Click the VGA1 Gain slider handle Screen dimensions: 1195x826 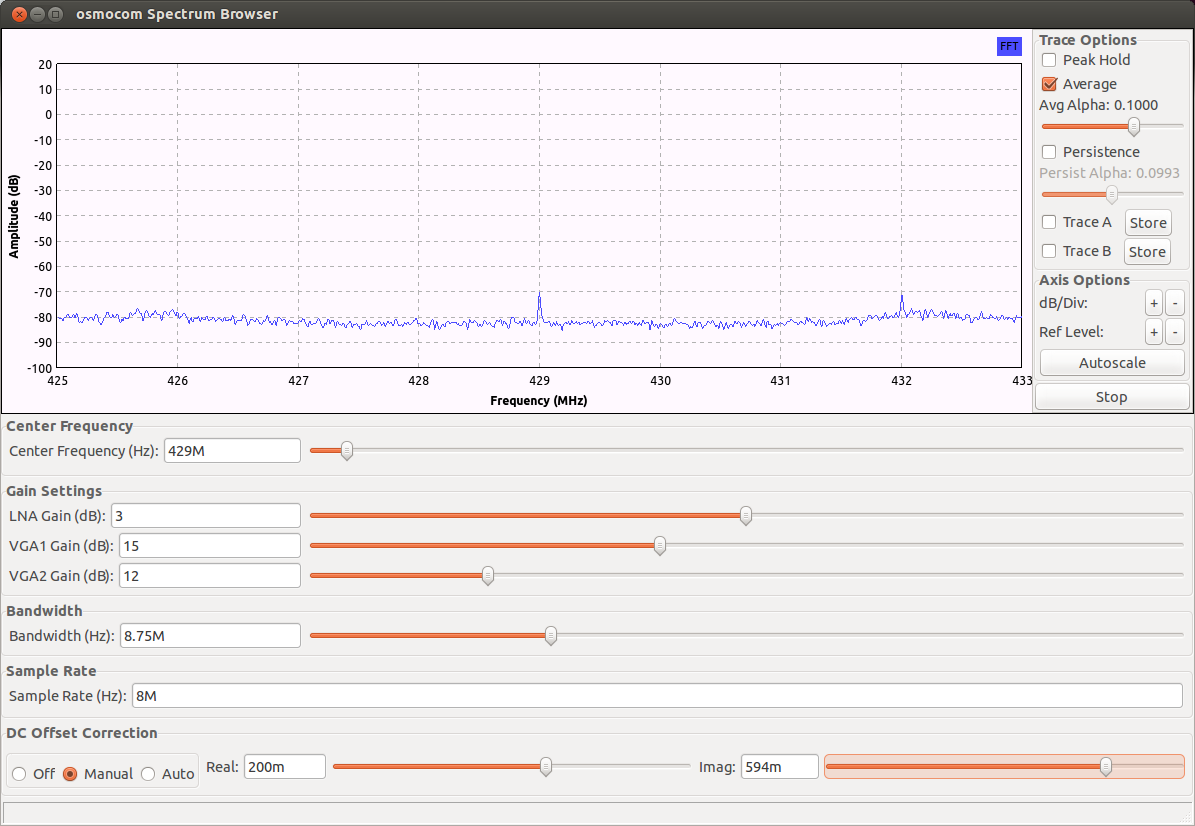[660, 546]
